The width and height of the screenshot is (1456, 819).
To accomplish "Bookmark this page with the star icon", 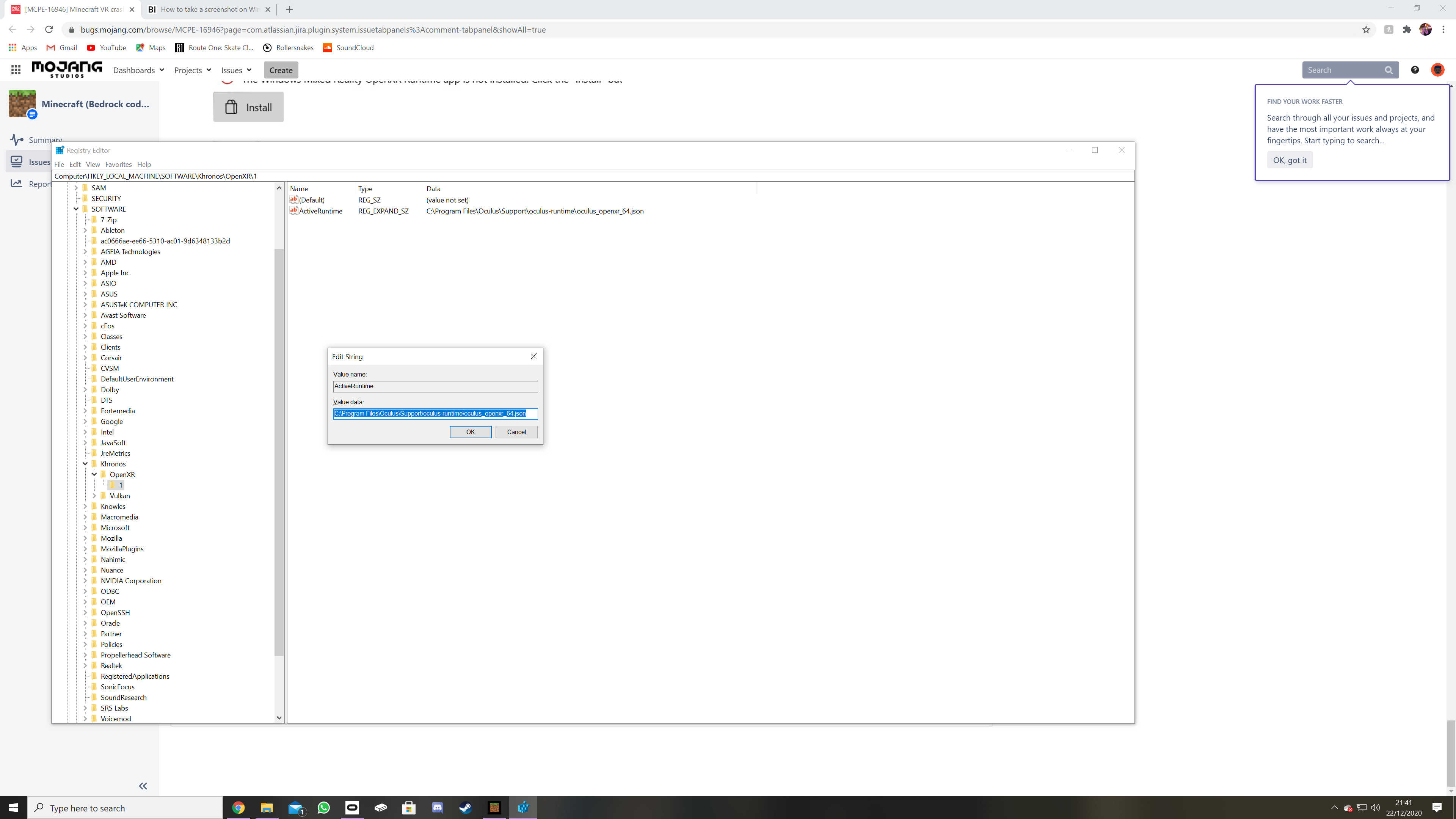I will (x=1366, y=30).
